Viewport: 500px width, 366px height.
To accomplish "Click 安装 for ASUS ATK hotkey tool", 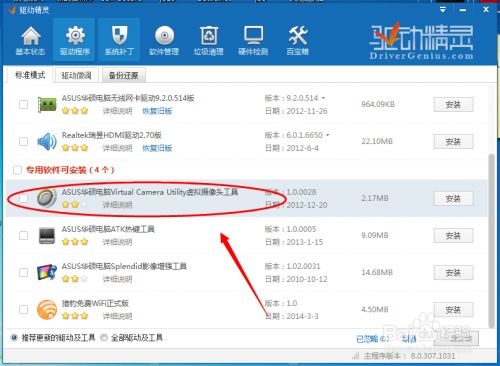I will coord(453,236).
